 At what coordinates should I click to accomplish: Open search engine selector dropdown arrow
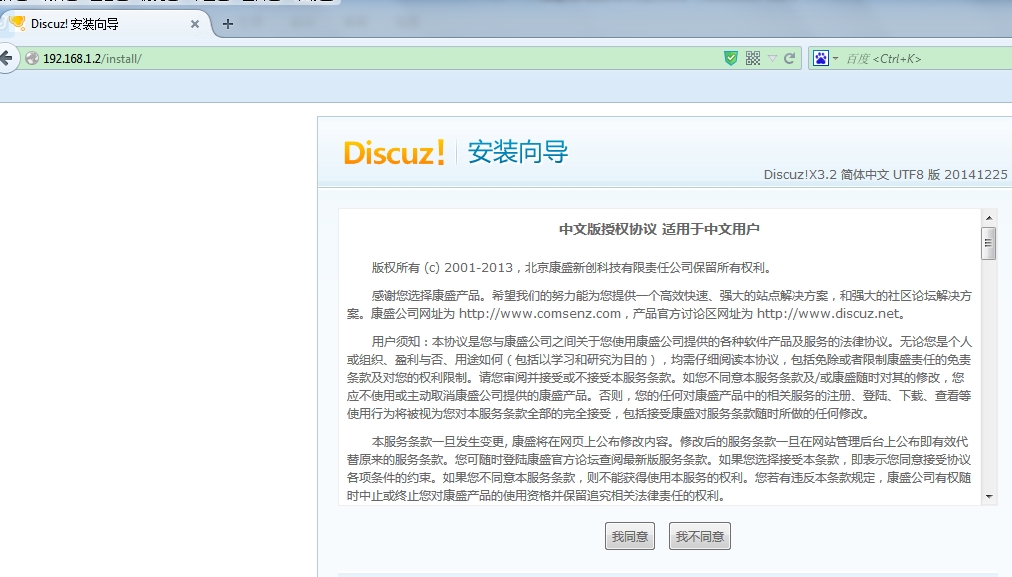(x=835, y=59)
